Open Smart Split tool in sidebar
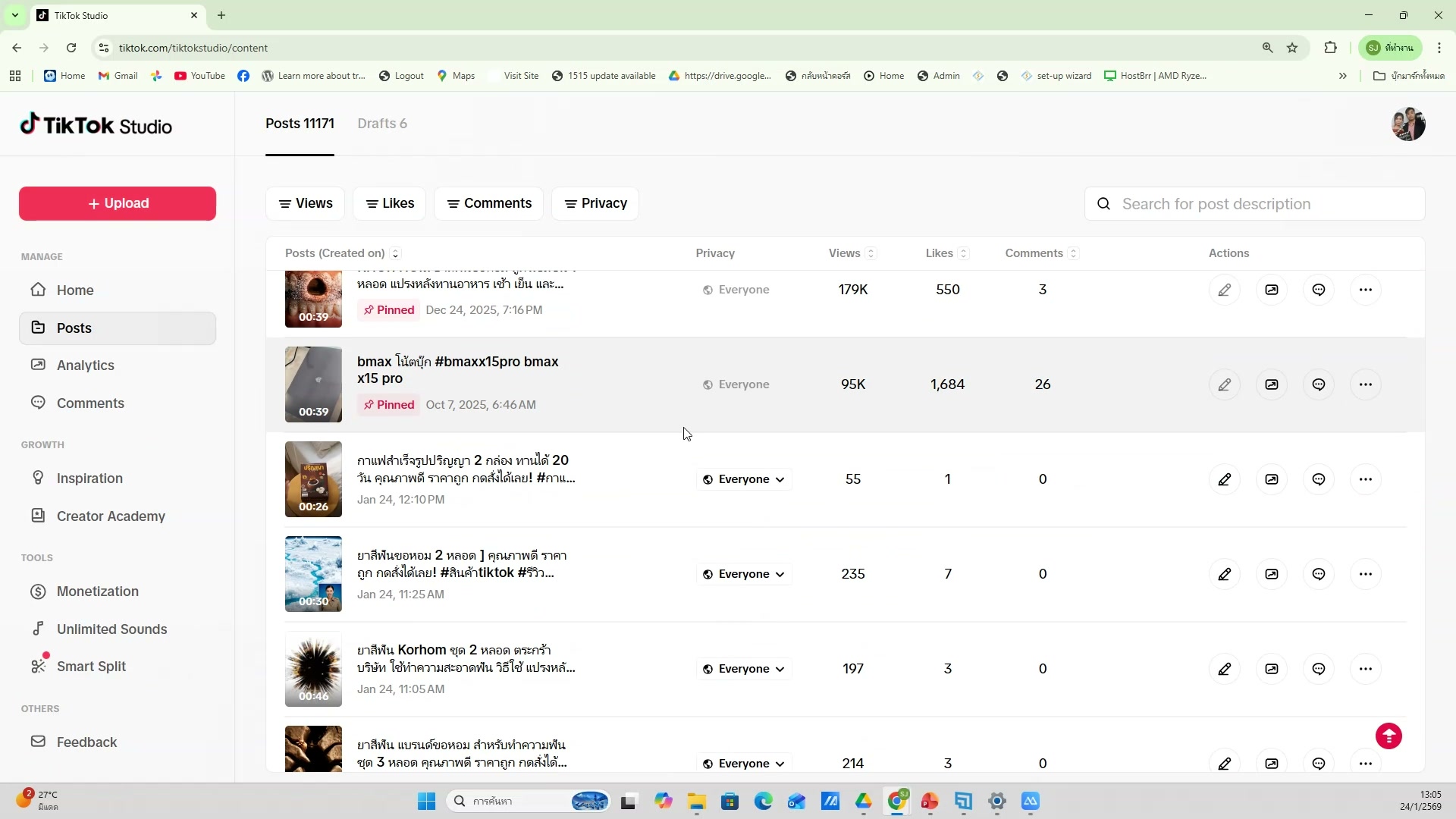The image size is (1456, 819). (x=91, y=666)
